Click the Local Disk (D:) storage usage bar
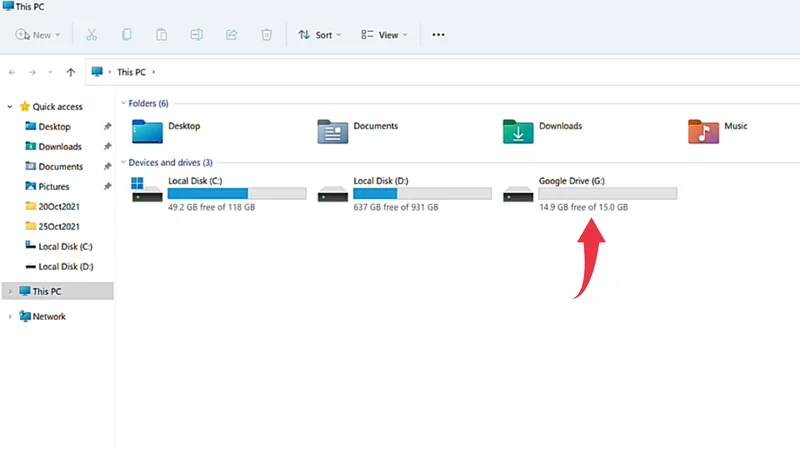Screen dimensions: 800x450 point(424,193)
